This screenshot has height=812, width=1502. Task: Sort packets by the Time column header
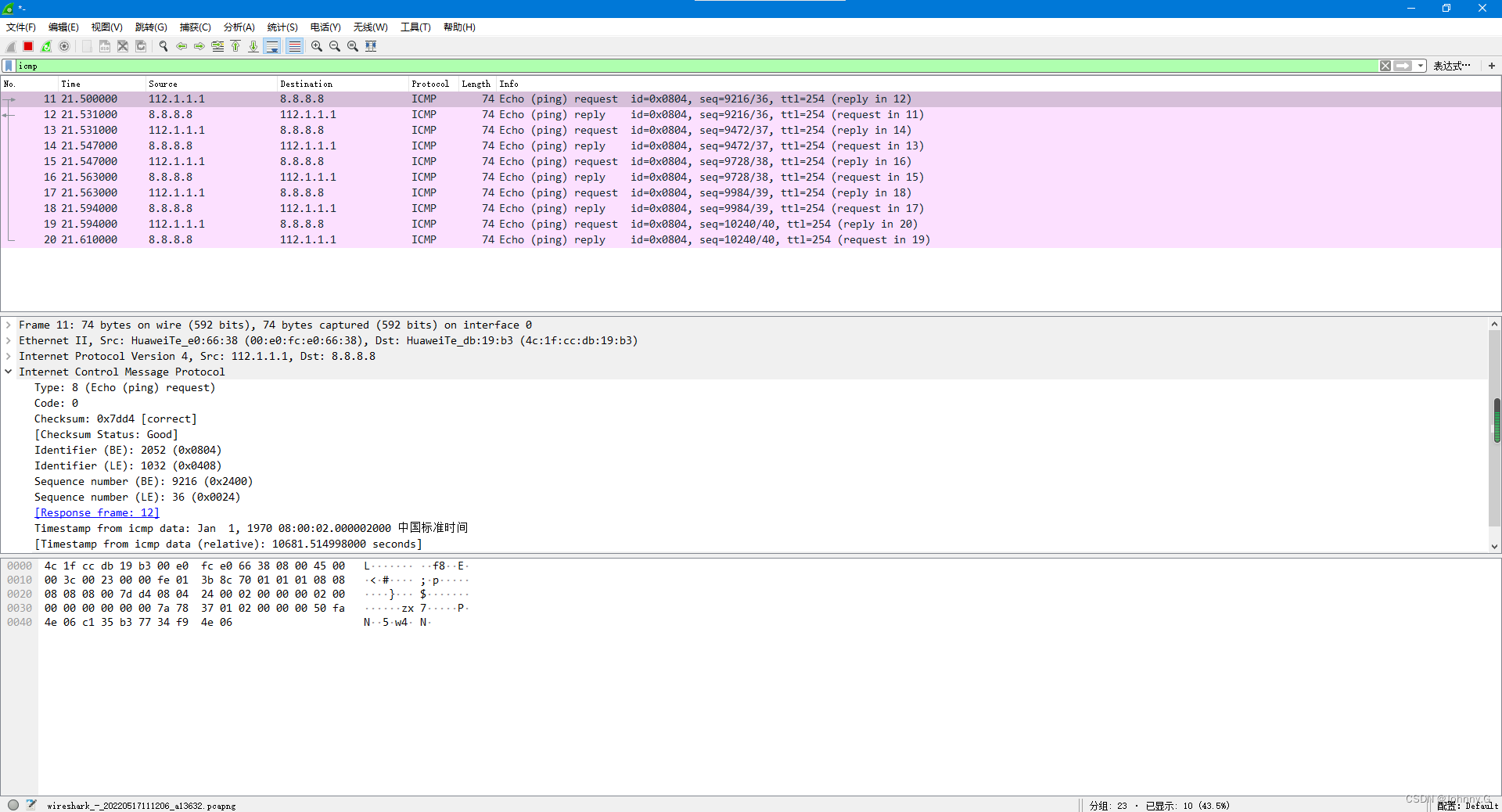coord(102,84)
